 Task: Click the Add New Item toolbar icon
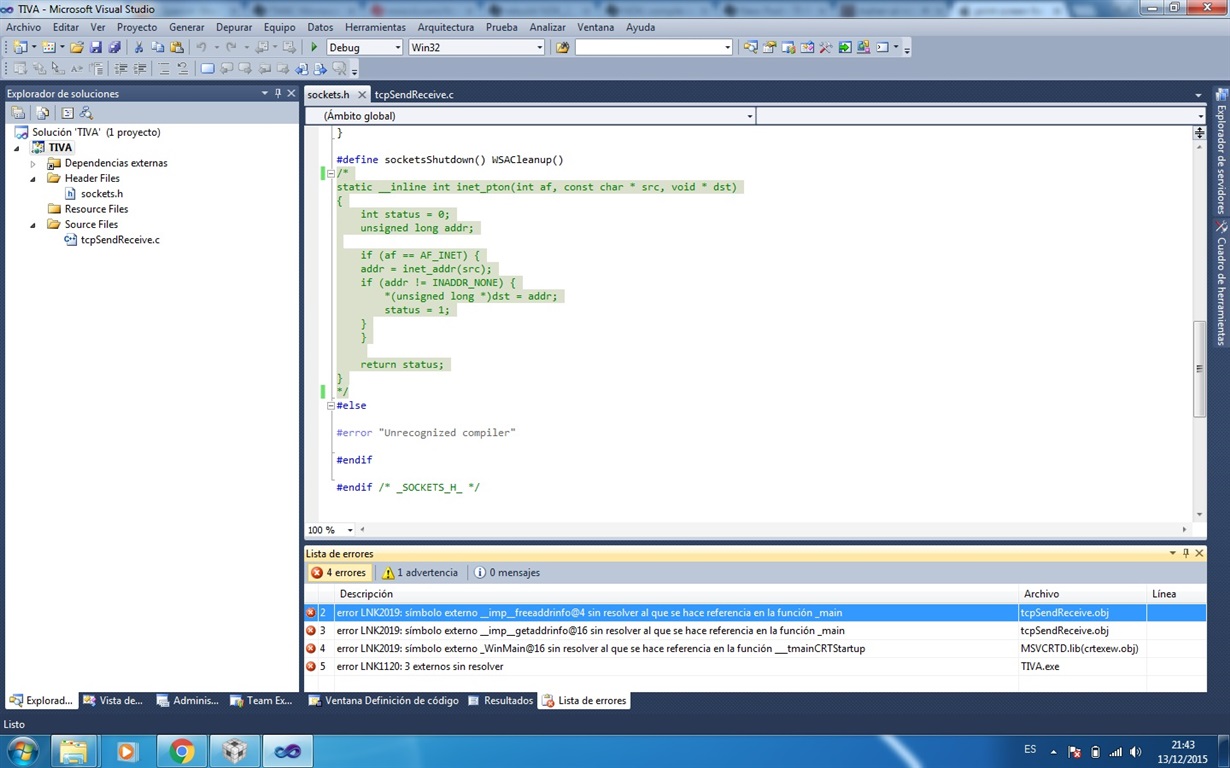click(48, 47)
